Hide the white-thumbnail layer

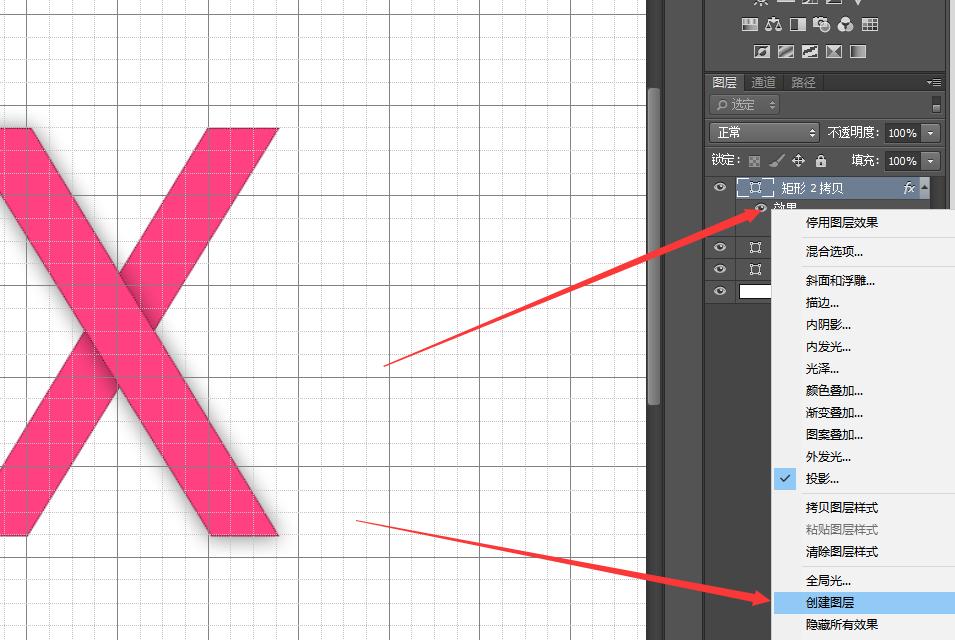[x=719, y=291]
